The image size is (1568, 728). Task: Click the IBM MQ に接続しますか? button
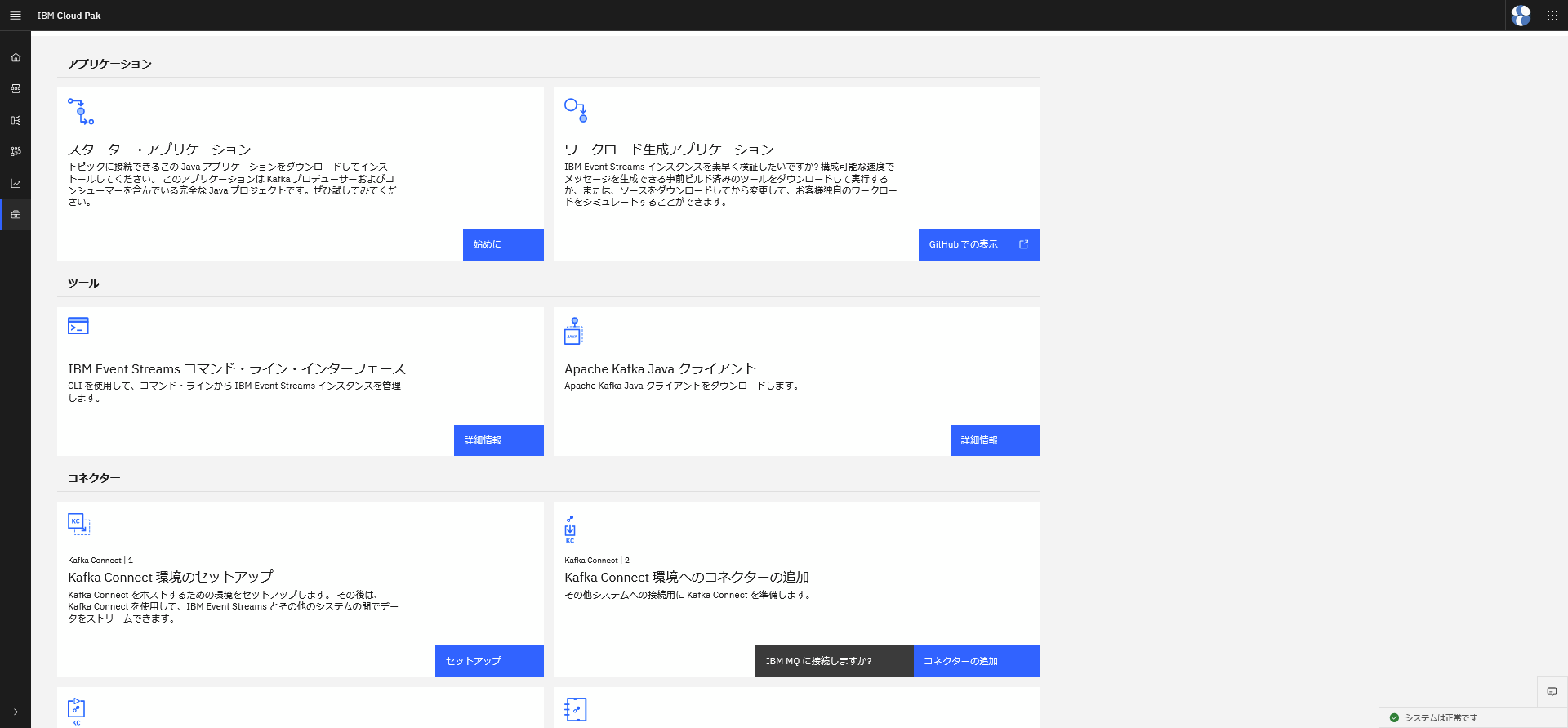click(x=835, y=660)
